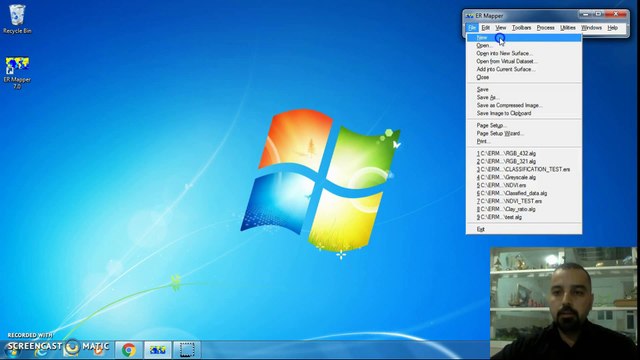Select Open from Virtual Dataset...

coord(524,61)
